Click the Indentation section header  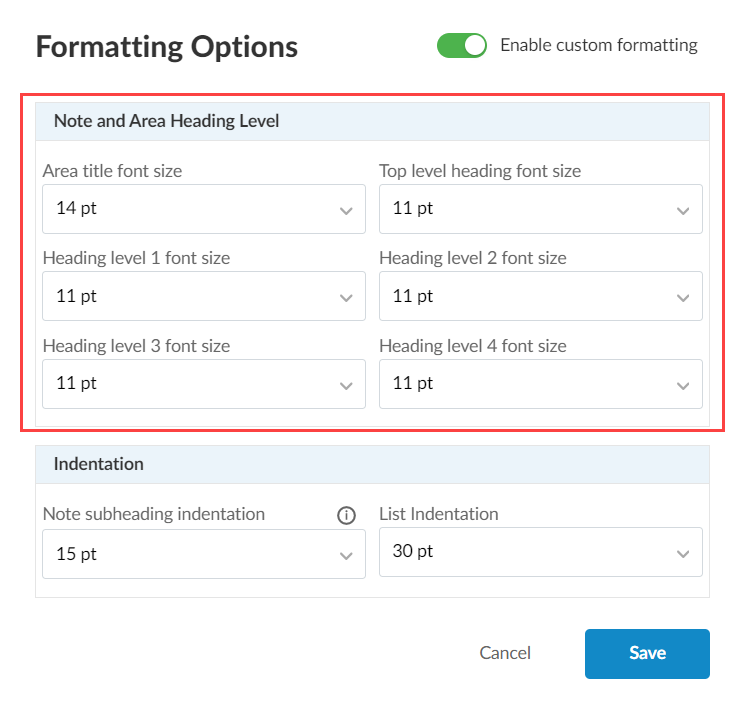[x=99, y=464]
